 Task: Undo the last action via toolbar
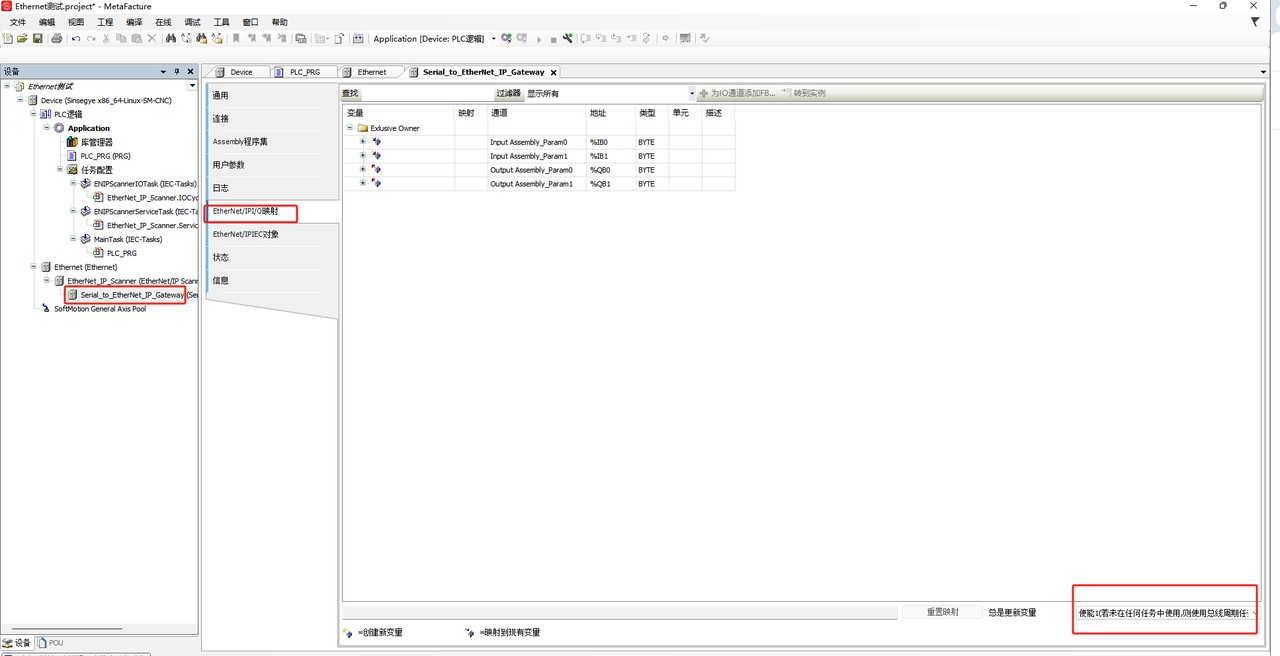(x=76, y=39)
